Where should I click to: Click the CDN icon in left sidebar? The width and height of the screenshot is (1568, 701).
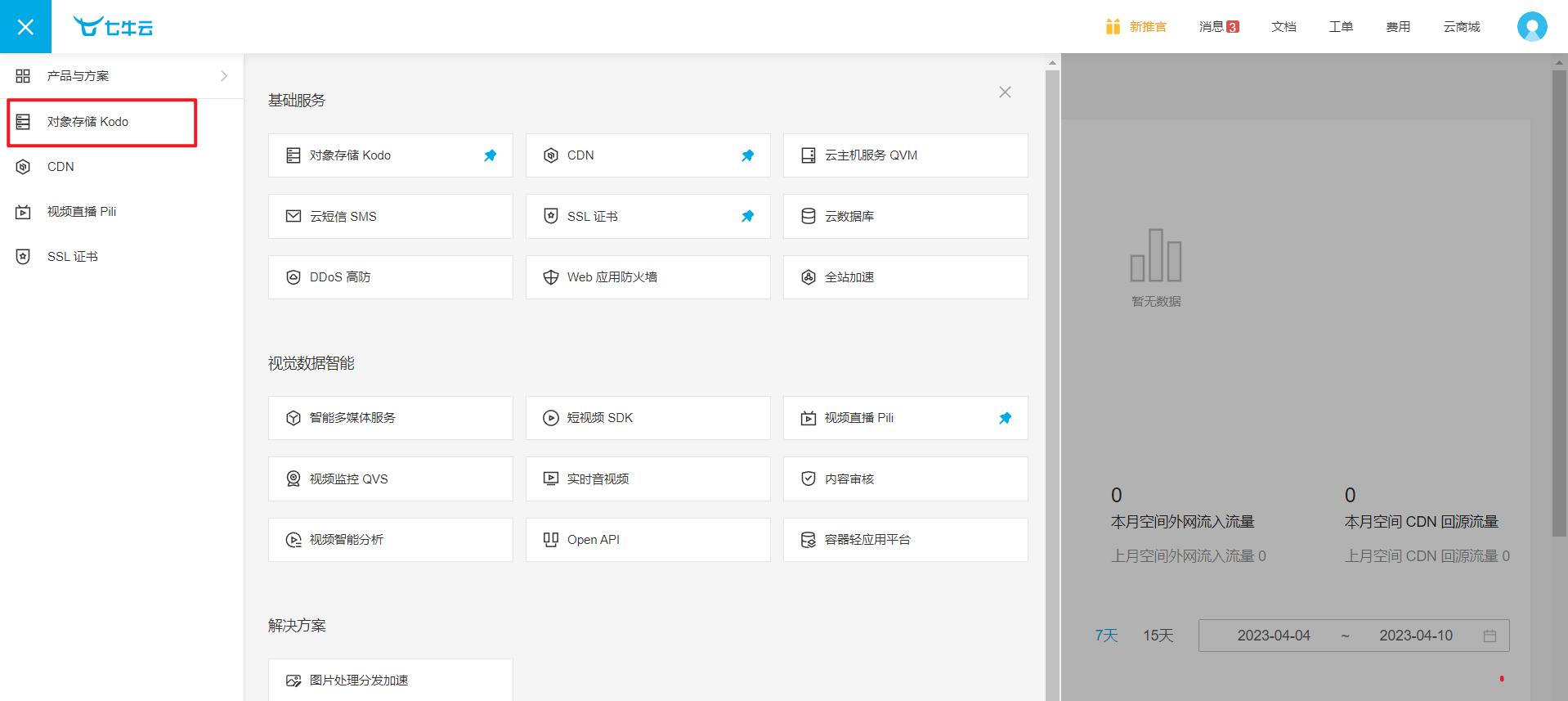click(23, 167)
